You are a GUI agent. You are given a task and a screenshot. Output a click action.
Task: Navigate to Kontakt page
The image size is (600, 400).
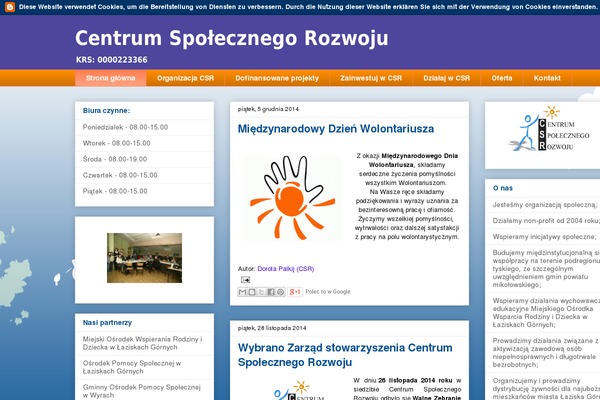[x=547, y=78]
